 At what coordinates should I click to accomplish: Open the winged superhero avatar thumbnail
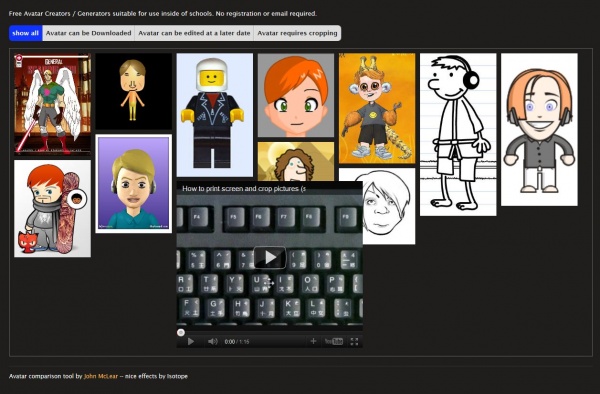click(52, 104)
